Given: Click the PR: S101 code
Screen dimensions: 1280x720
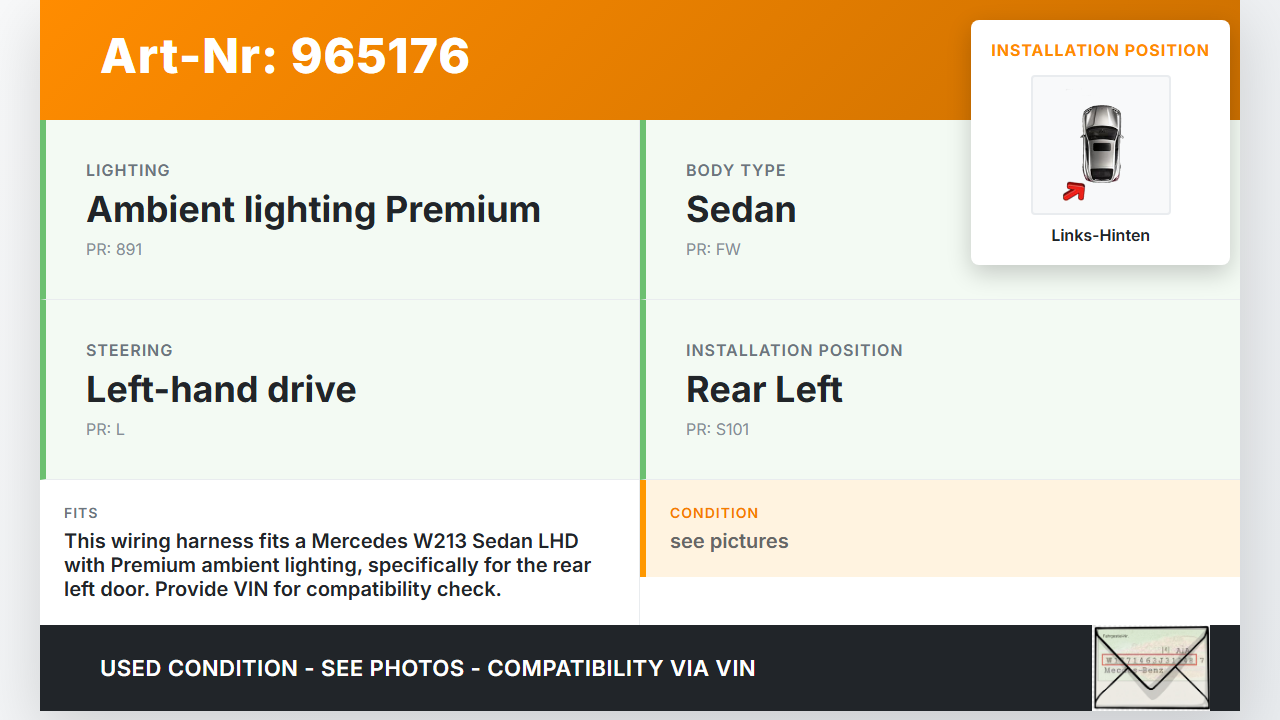Looking at the screenshot, I should [x=717, y=429].
